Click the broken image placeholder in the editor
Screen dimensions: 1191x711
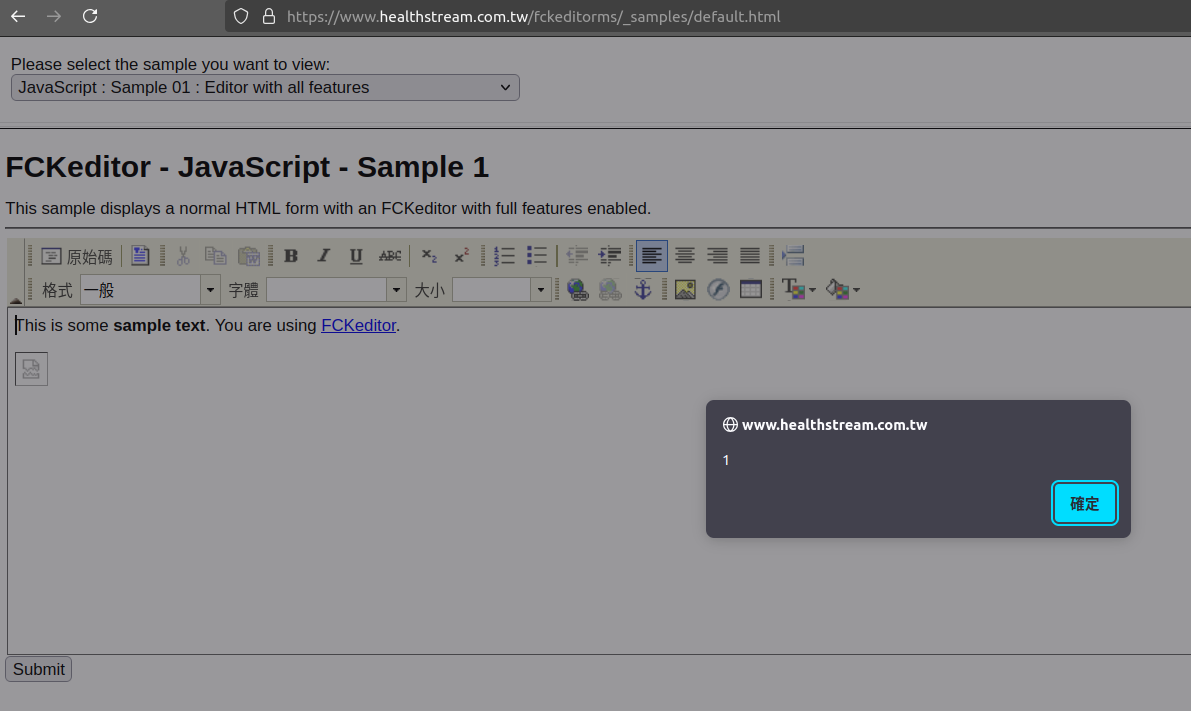(31, 369)
